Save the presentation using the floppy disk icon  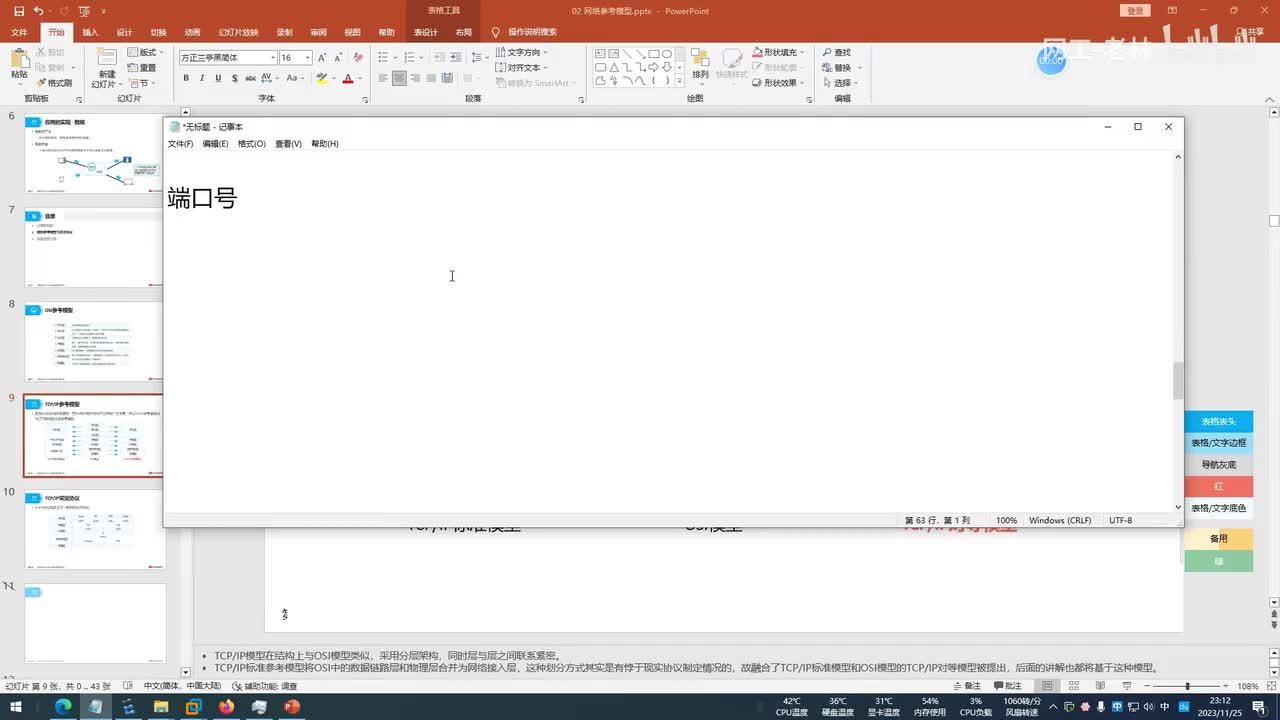click(x=19, y=11)
